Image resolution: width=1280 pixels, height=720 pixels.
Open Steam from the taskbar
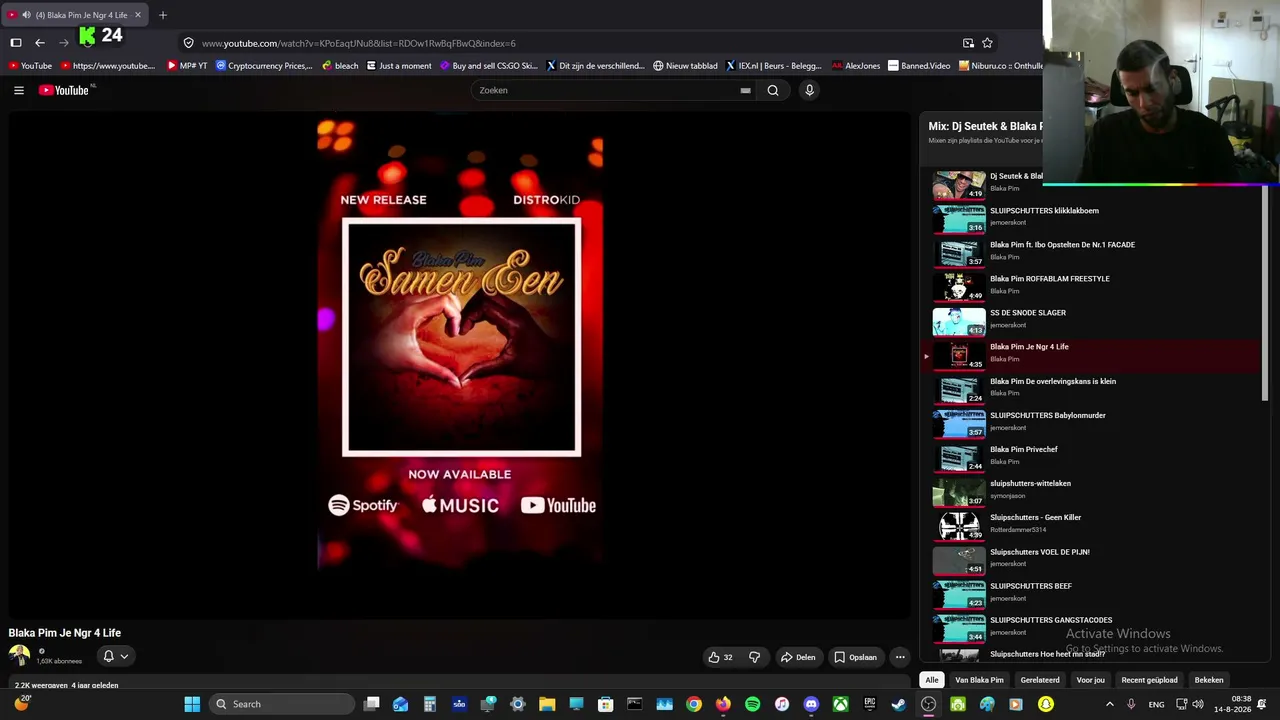[x=898, y=704]
